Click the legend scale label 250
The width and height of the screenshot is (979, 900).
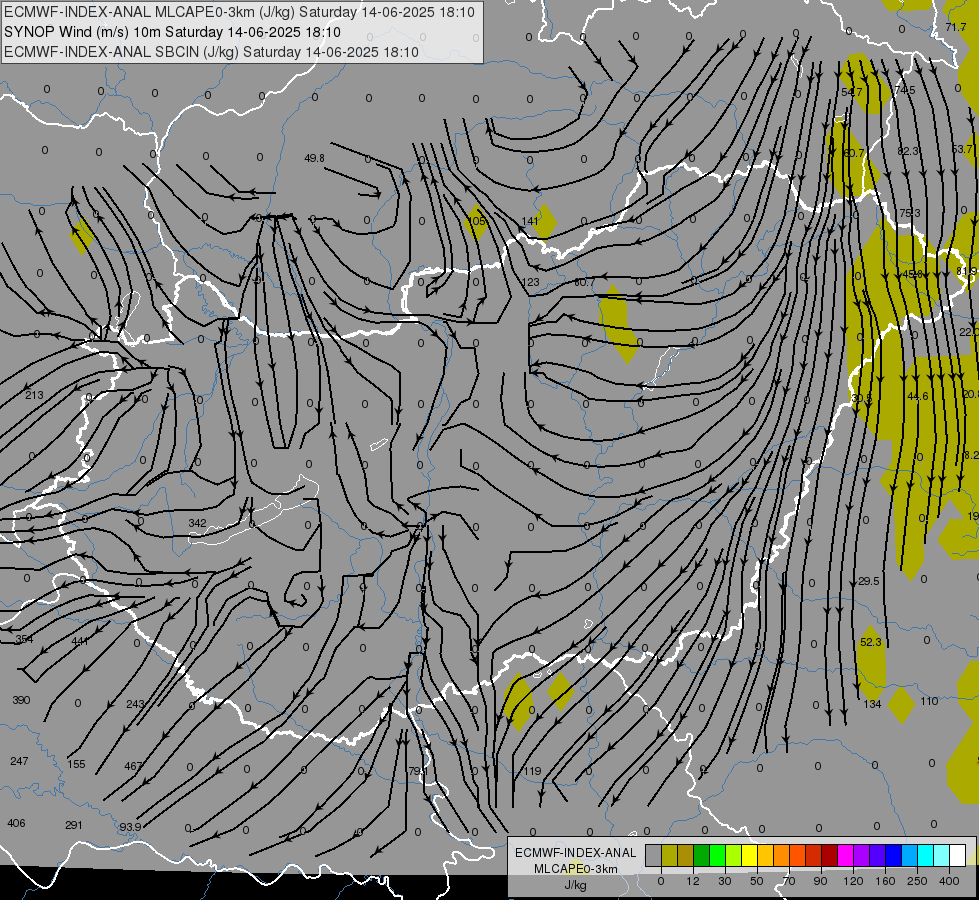(x=917, y=881)
